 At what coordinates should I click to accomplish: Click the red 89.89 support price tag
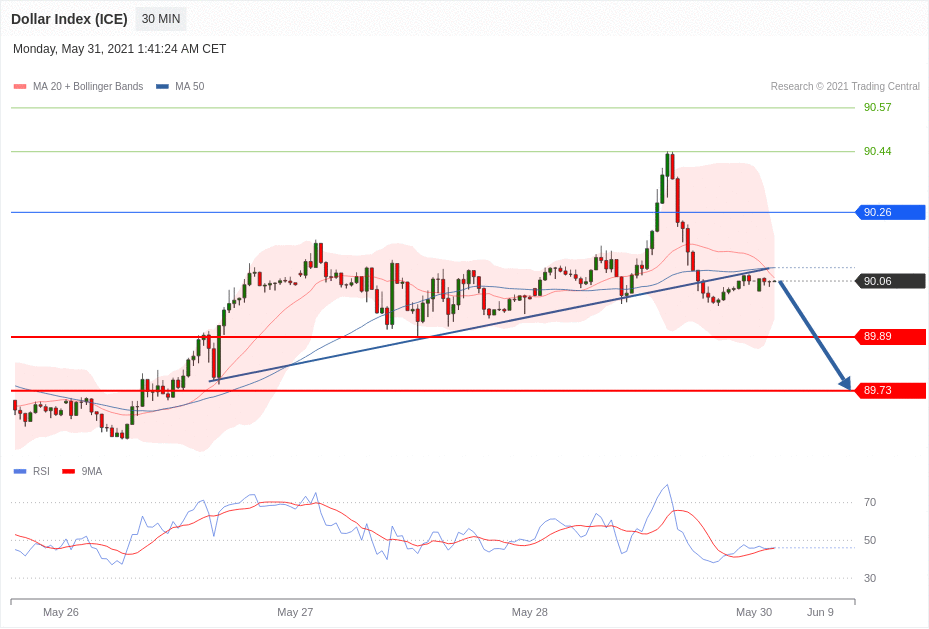point(890,337)
